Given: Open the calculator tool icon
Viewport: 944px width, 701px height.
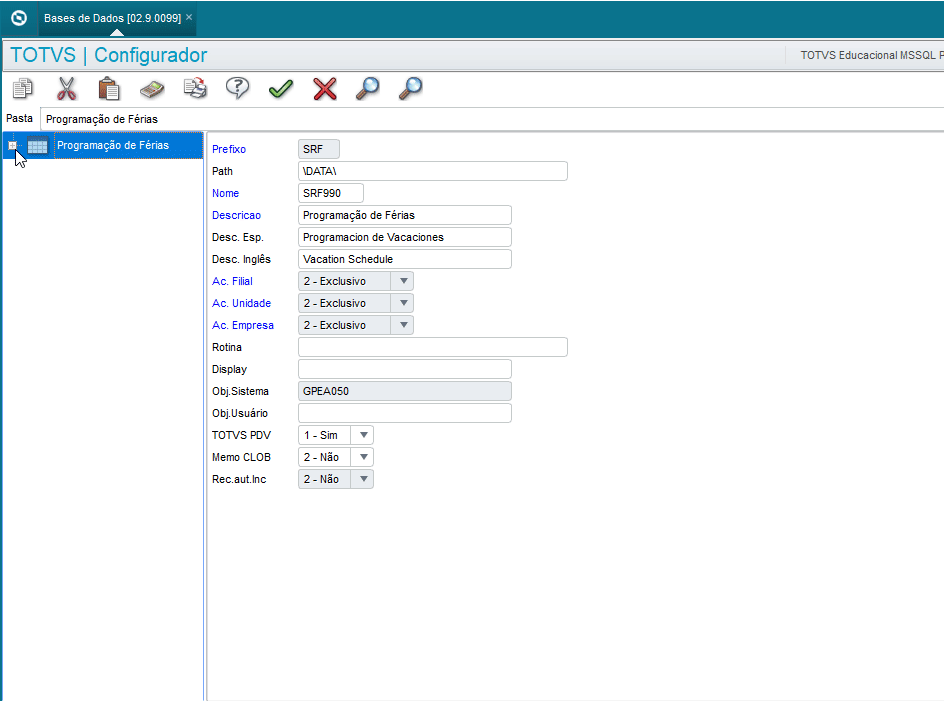Looking at the screenshot, I should 152,89.
